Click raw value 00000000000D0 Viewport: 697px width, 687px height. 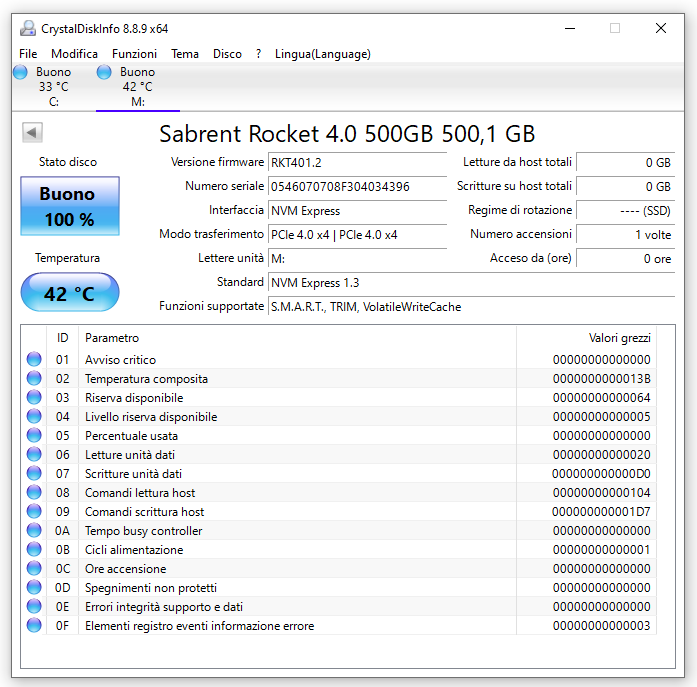point(601,474)
